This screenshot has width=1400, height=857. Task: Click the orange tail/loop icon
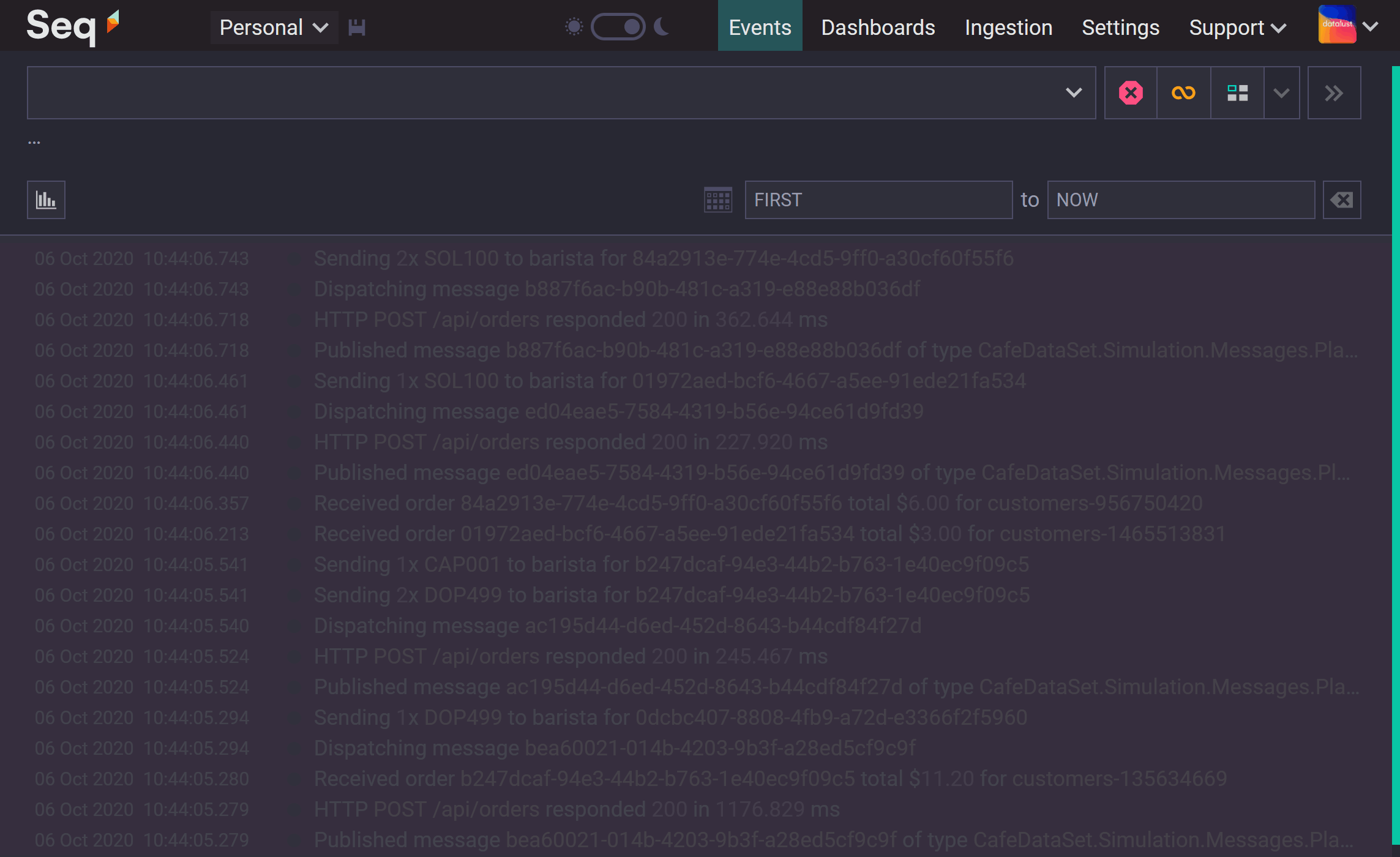point(1183,93)
